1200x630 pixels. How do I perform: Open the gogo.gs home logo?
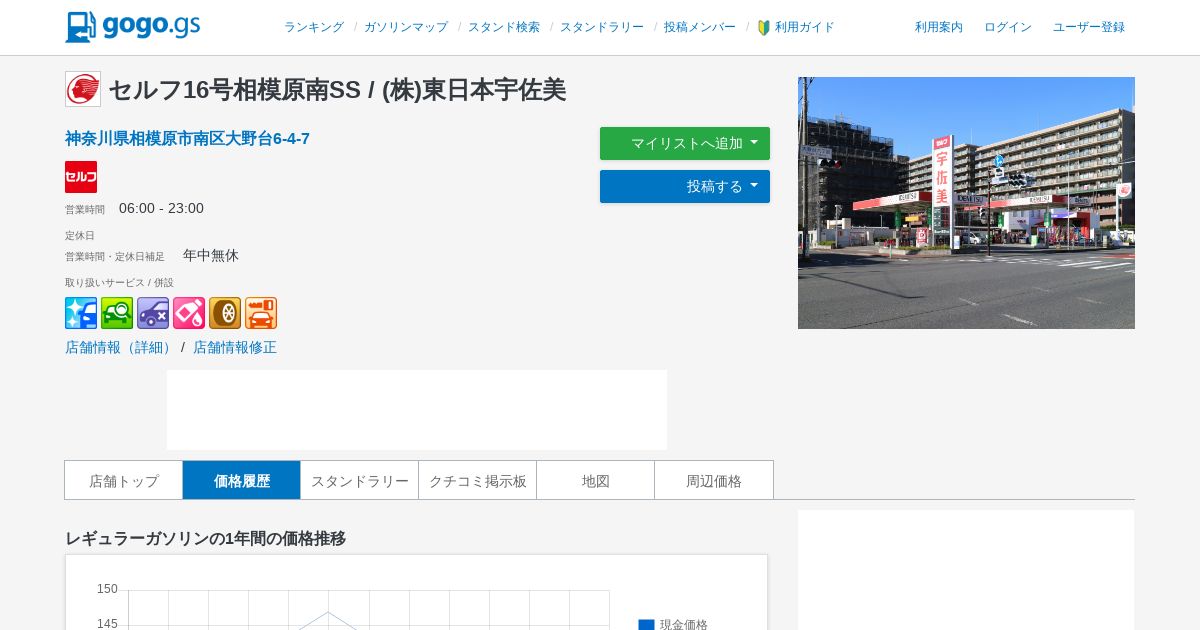click(x=133, y=27)
